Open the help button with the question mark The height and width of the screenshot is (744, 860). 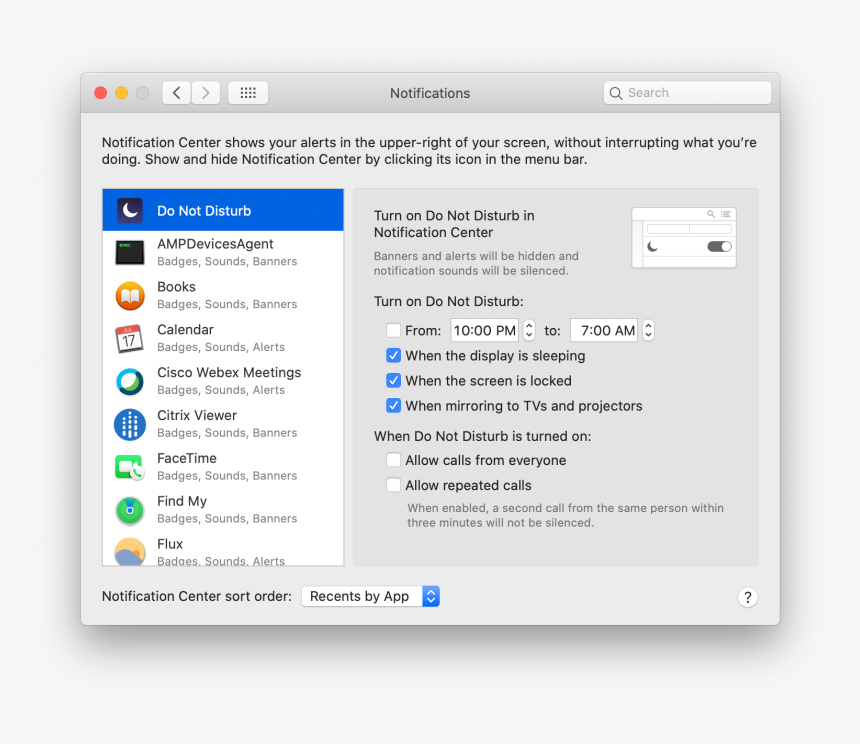[x=747, y=597]
